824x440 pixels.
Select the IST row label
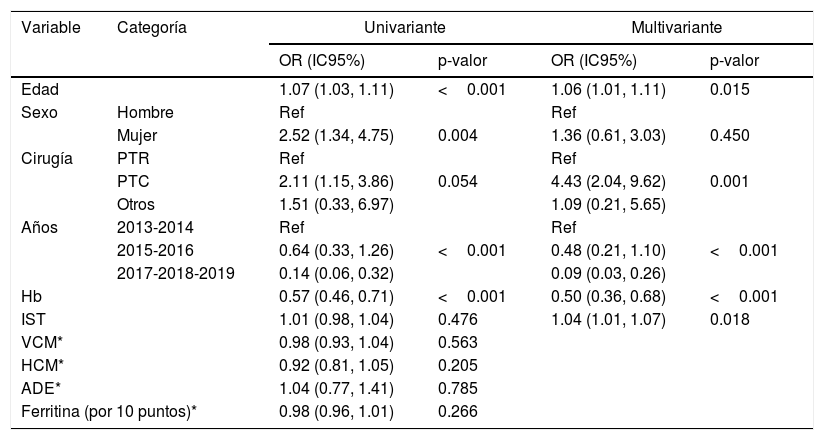point(33,319)
